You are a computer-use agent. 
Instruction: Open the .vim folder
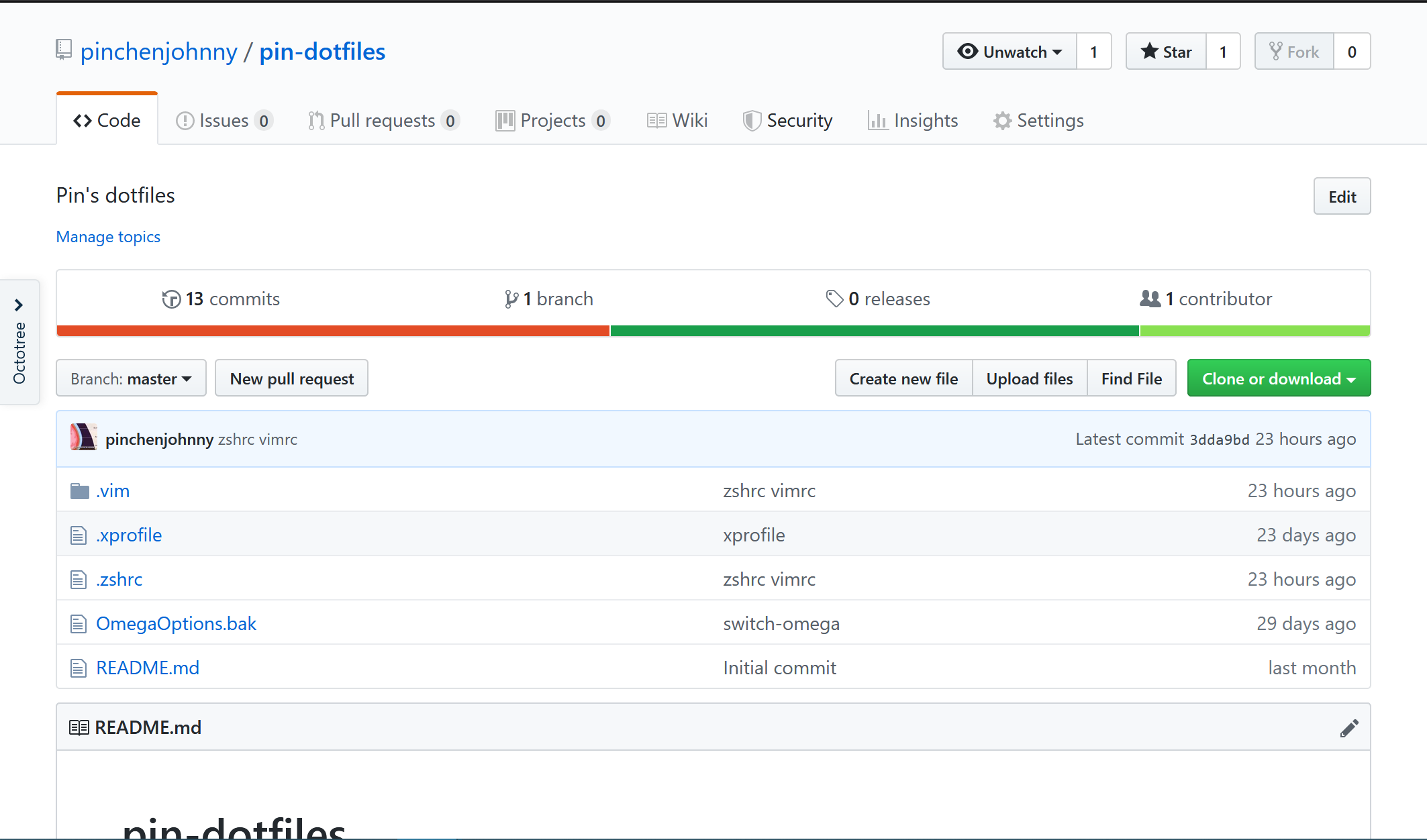pyautogui.click(x=113, y=491)
